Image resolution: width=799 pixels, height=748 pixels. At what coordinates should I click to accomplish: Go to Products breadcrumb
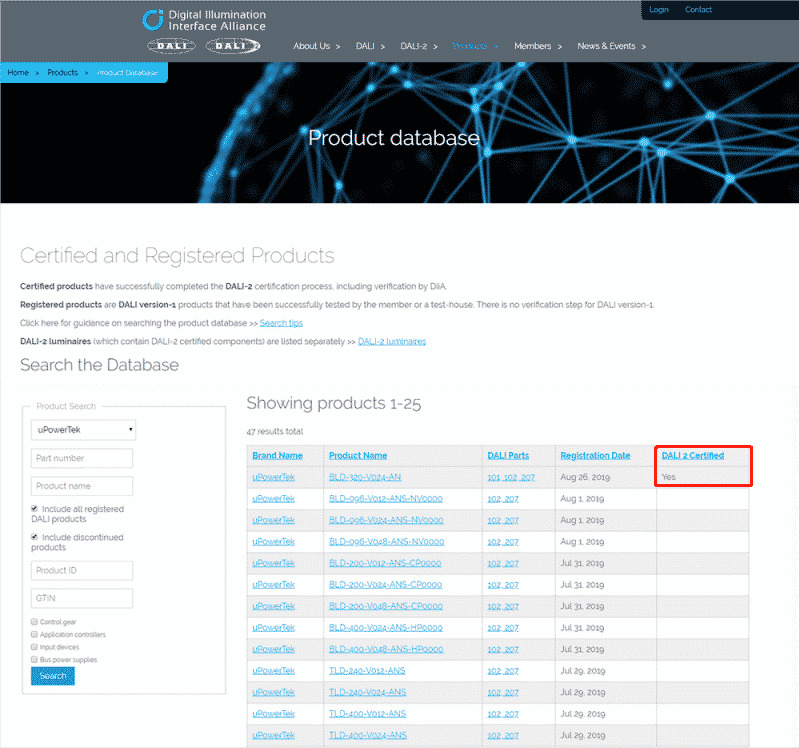click(62, 72)
